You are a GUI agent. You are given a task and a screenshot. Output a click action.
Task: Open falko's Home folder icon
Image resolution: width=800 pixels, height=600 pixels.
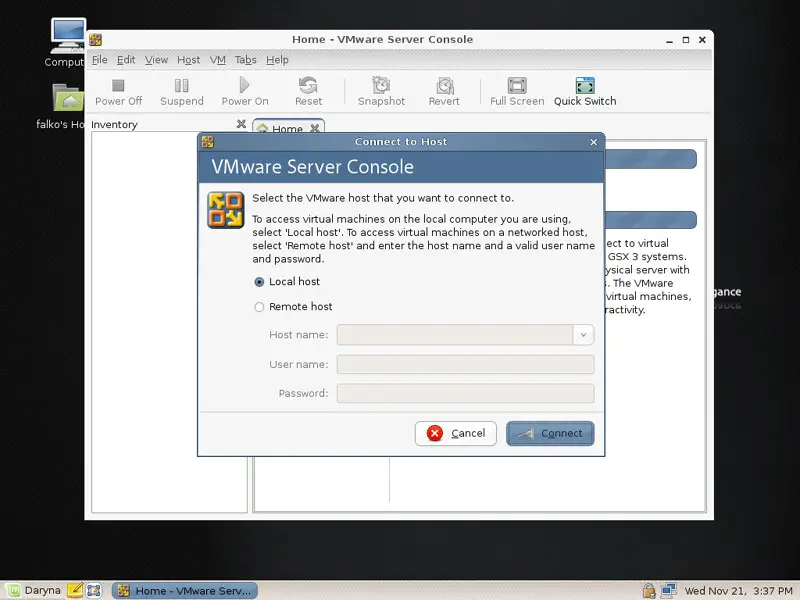(68, 97)
